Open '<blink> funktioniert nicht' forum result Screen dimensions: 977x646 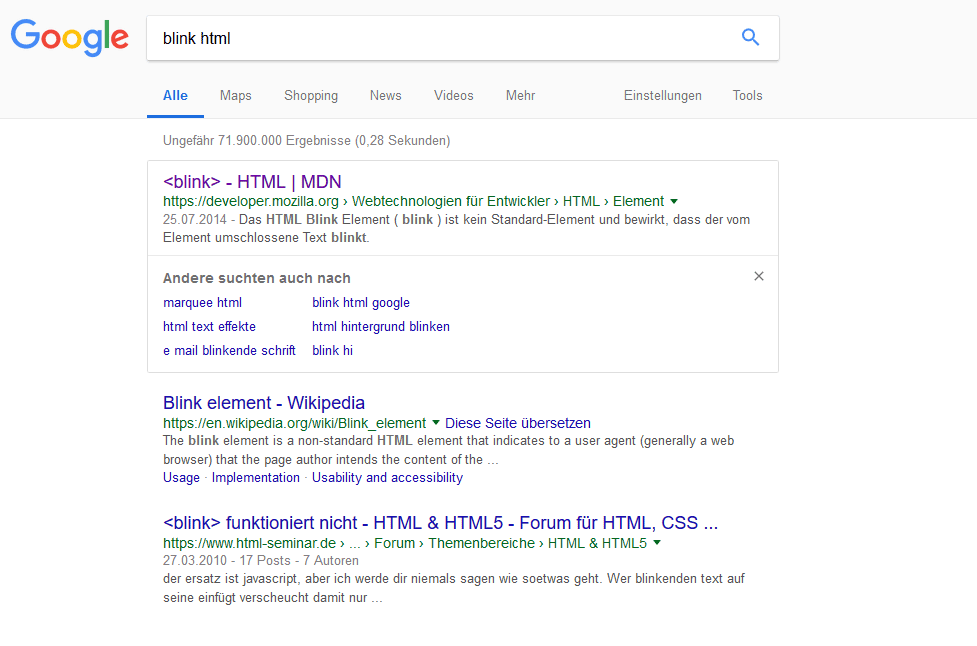pos(441,523)
